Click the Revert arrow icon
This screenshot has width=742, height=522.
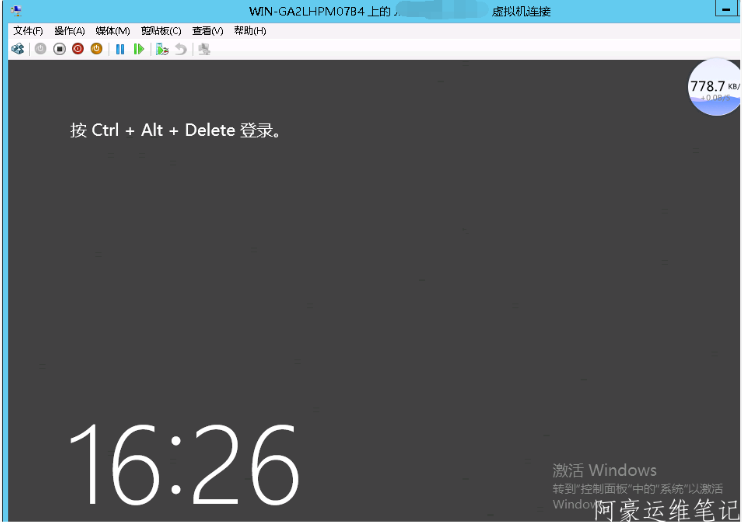[181, 48]
